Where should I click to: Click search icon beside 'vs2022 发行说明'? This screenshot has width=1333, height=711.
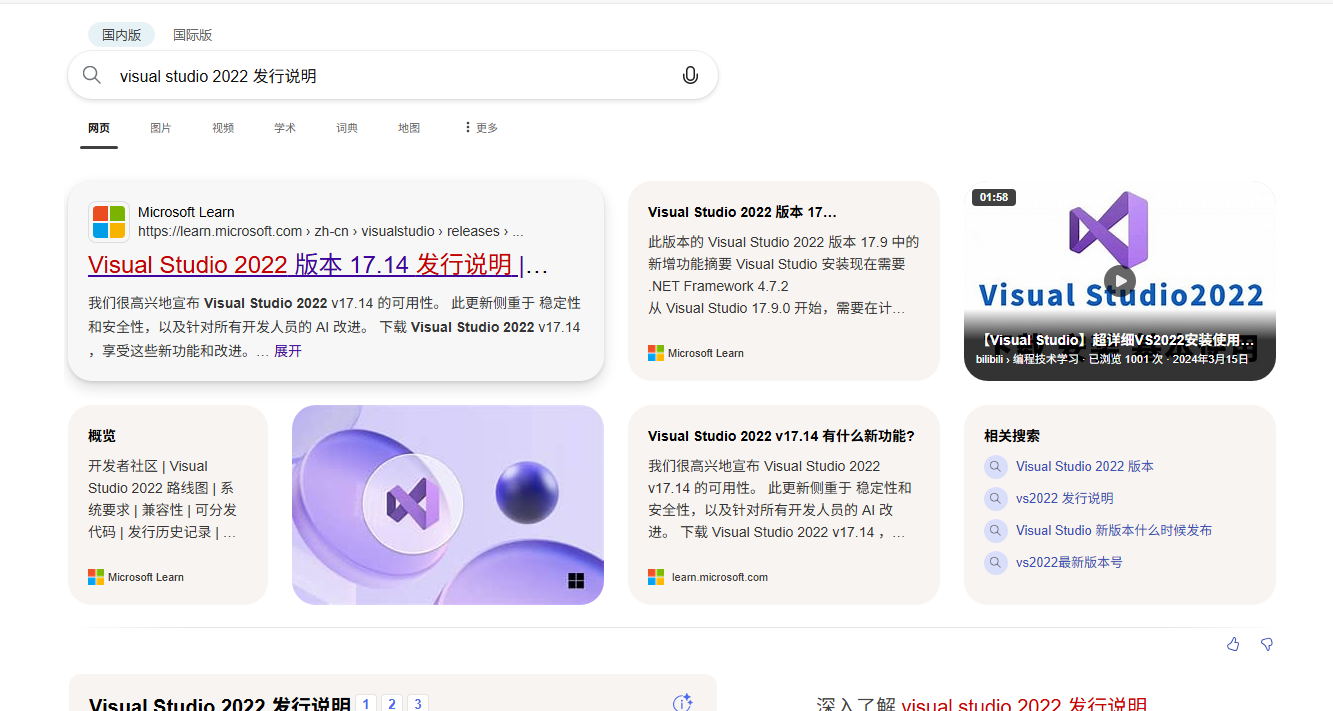[995, 498]
